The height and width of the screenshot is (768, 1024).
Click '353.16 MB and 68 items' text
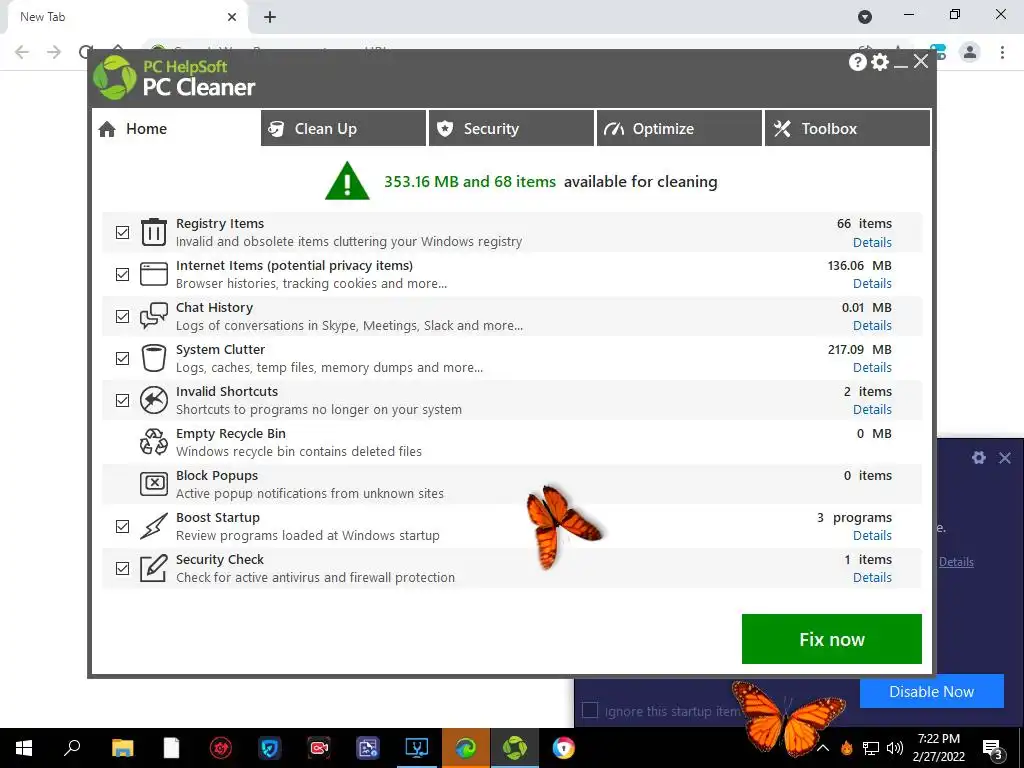[470, 182]
